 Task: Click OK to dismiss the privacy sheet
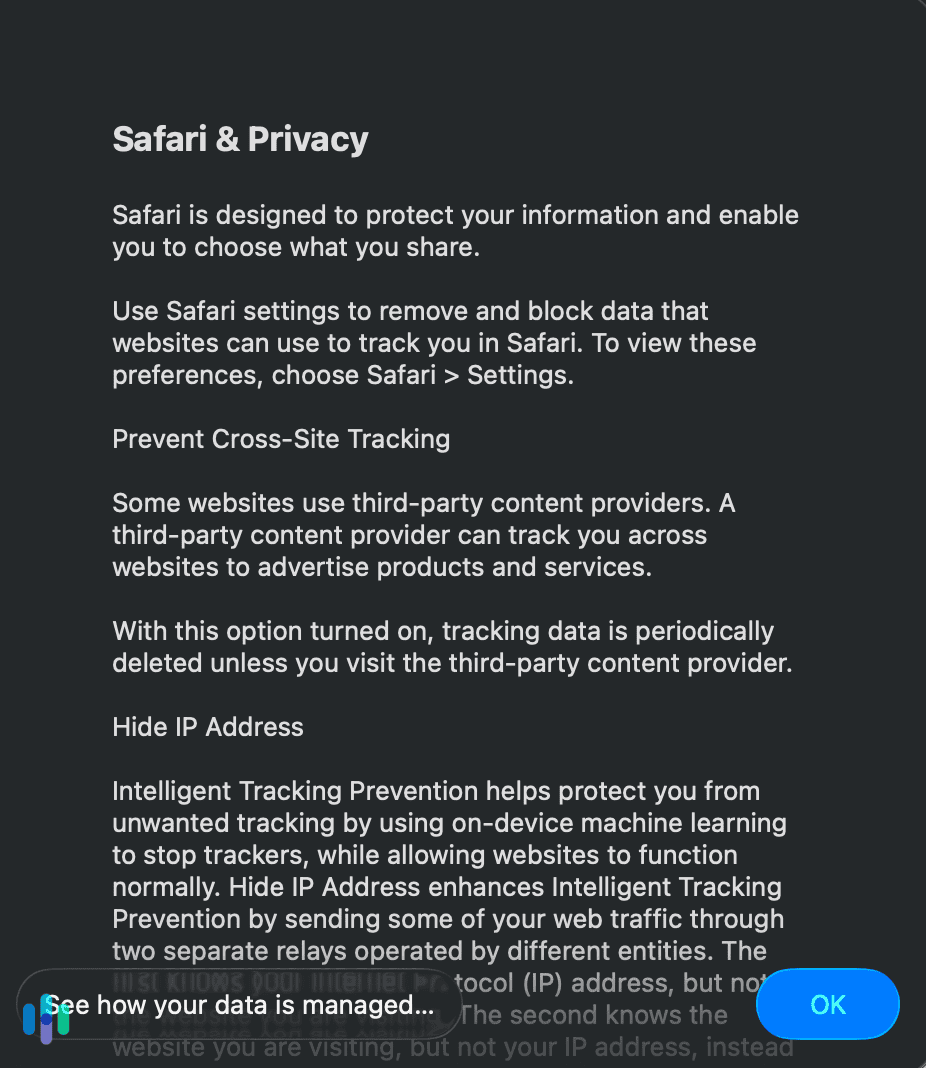(827, 1004)
